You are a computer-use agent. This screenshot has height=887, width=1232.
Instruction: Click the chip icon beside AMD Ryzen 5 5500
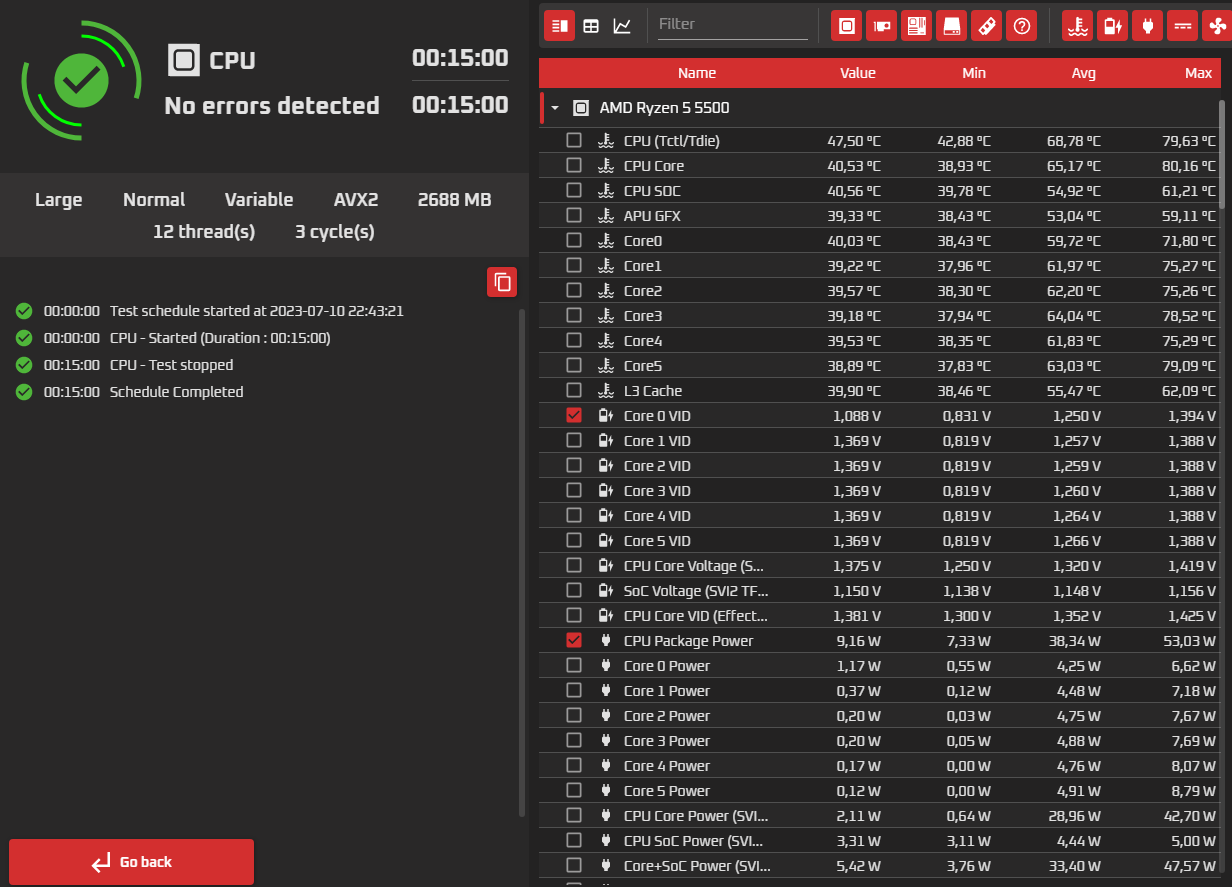[x=580, y=107]
